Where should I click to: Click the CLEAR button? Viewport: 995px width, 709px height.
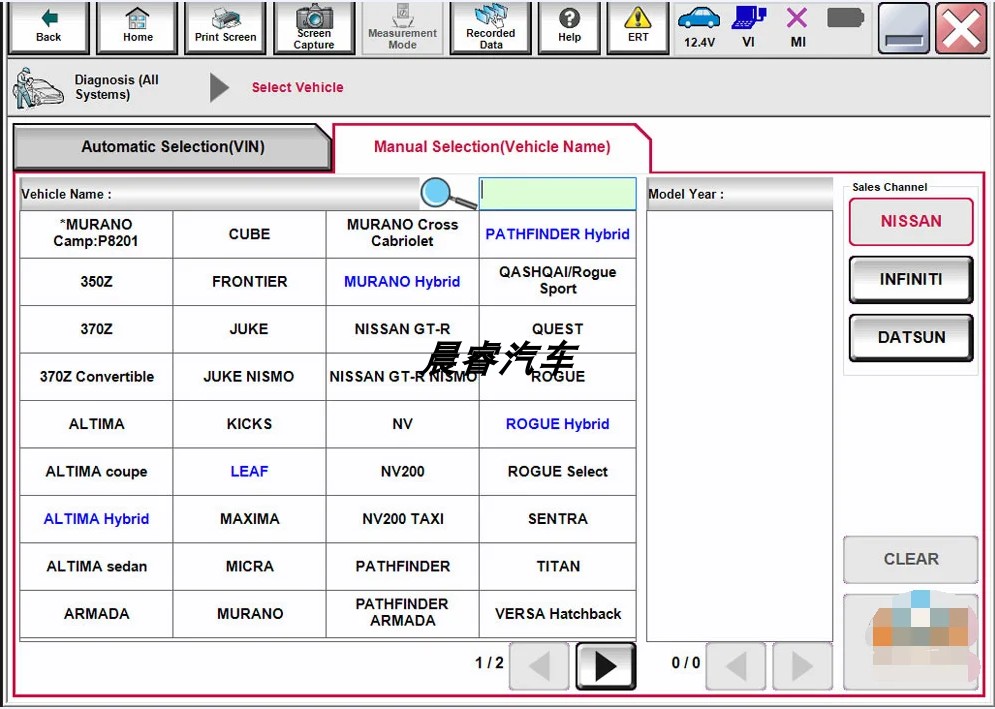(x=911, y=559)
